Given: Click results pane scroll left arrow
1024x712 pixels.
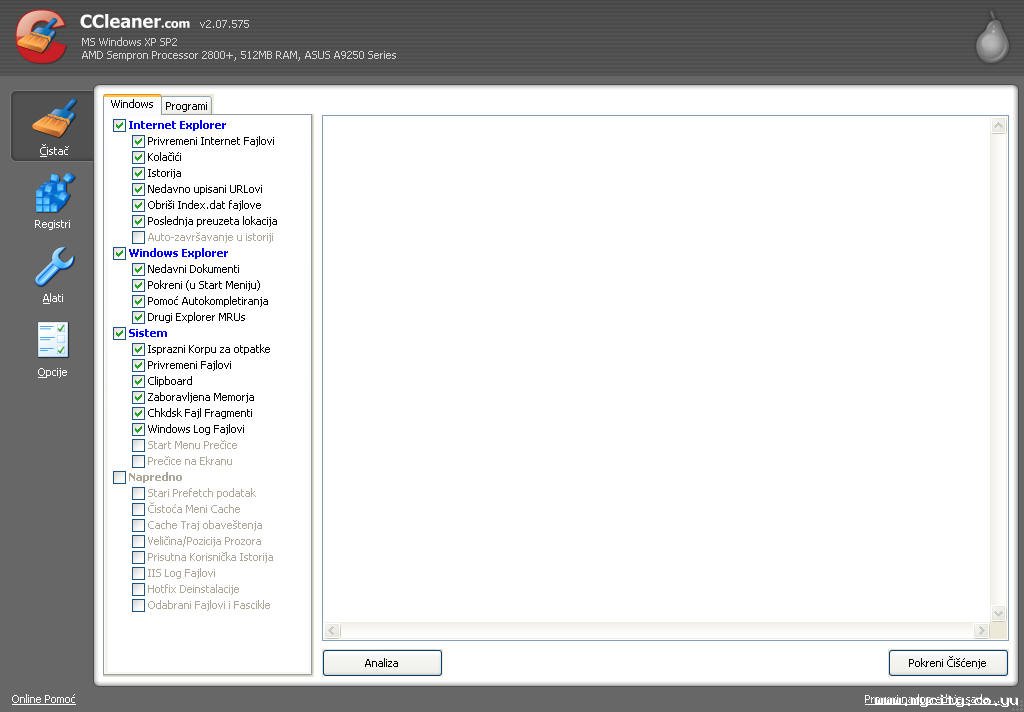Looking at the screenshot, I should [332, 630].
